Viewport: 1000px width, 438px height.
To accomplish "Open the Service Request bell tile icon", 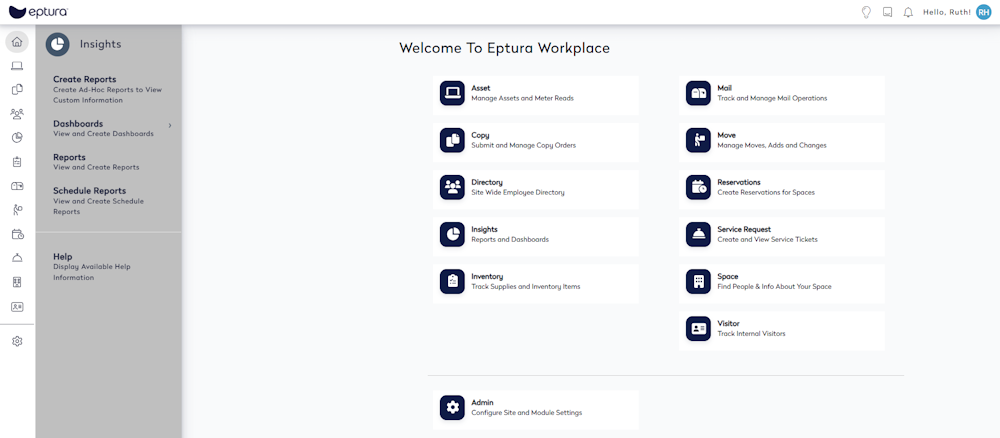I will pyautogui.click(x=698, y=234).
